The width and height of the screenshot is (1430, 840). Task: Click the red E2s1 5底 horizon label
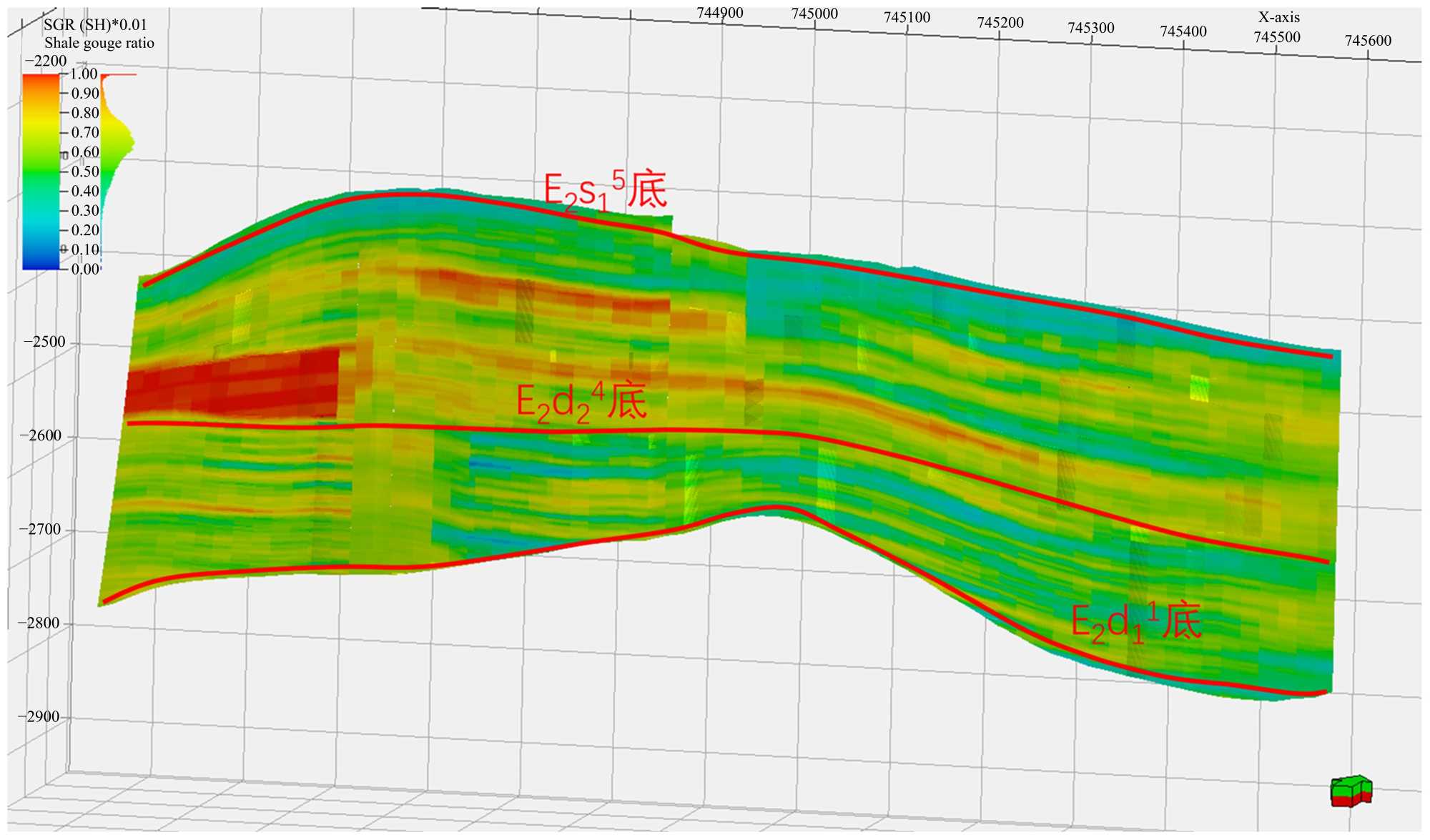pos(605,190)
